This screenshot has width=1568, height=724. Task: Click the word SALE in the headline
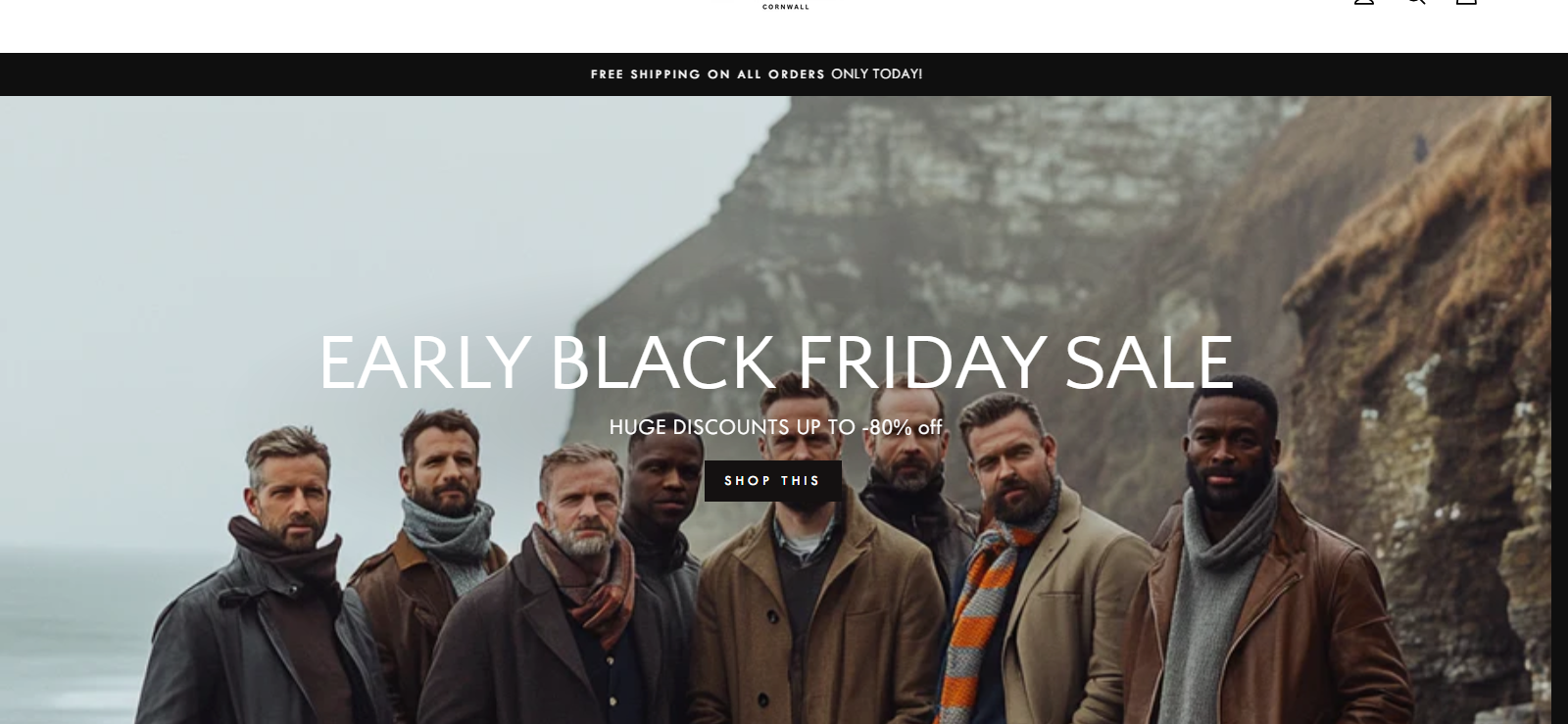1149,362
